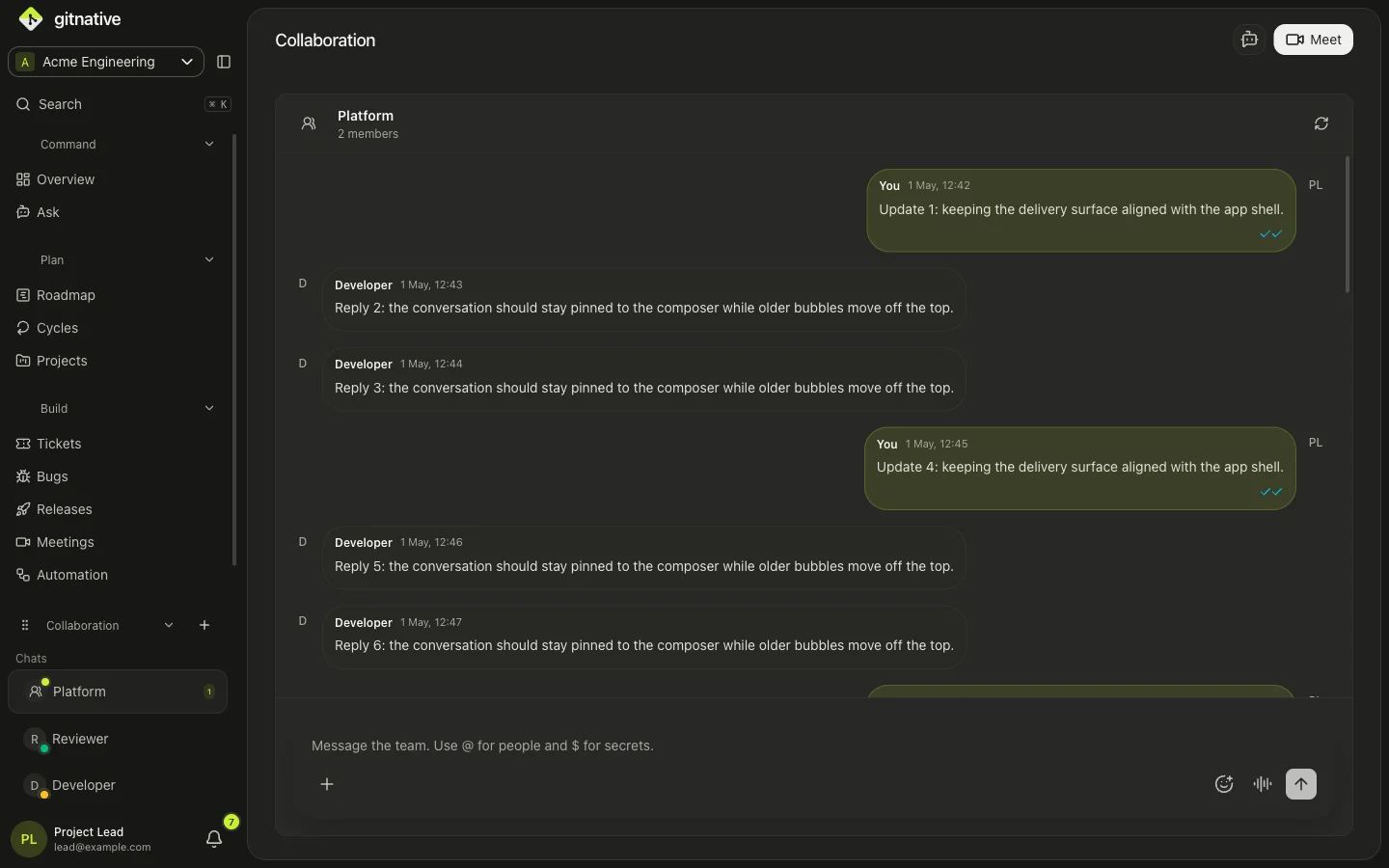Click the 'Reply 2' Developer message
Image resolution: width=1389 pixels, height=868 pixels.
tap(644, 299)
